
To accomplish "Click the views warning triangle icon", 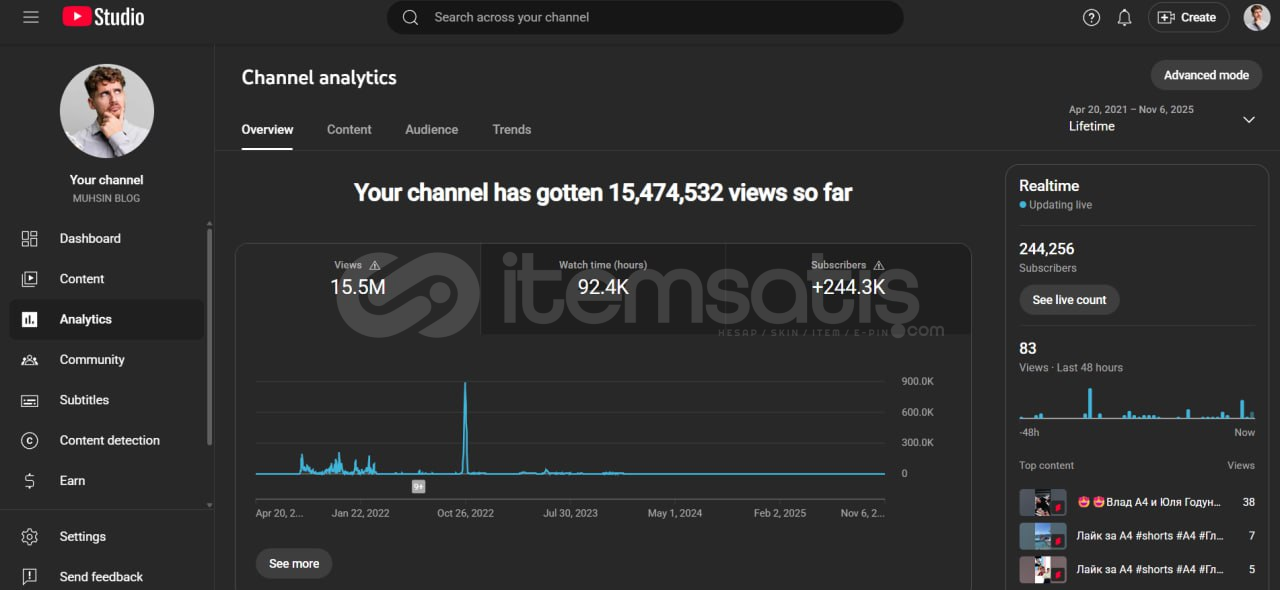I will point(375,266).
